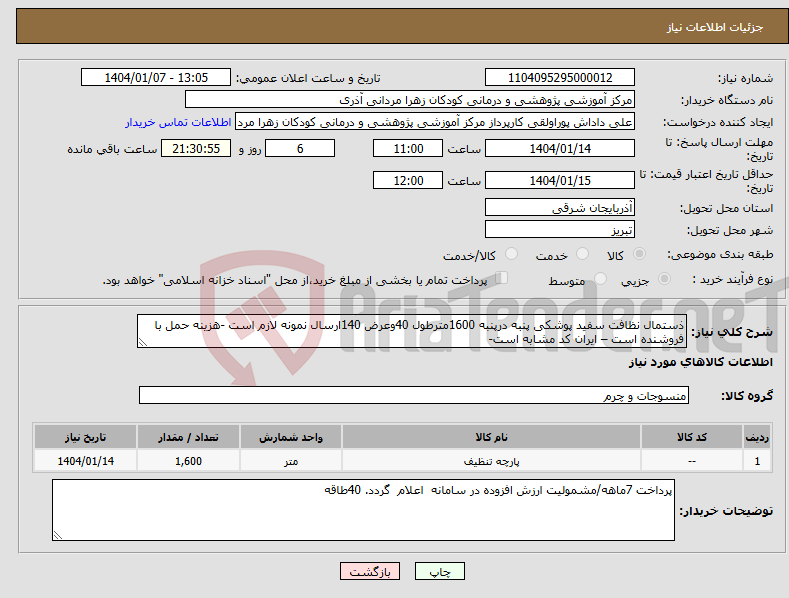Toggle the اسناد خزانه اسلامی payment checkbox
This screenshot has height=598, width=789.
point(502,277)
